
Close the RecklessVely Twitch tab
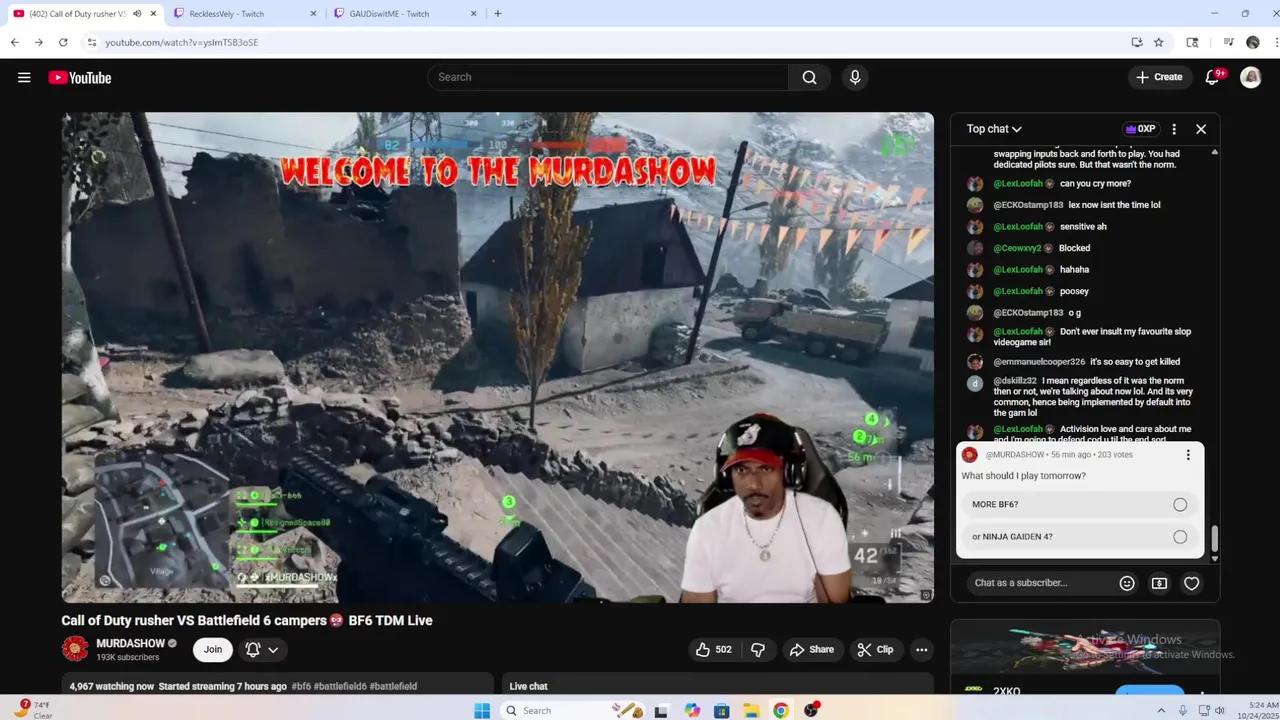coord(313,14)
